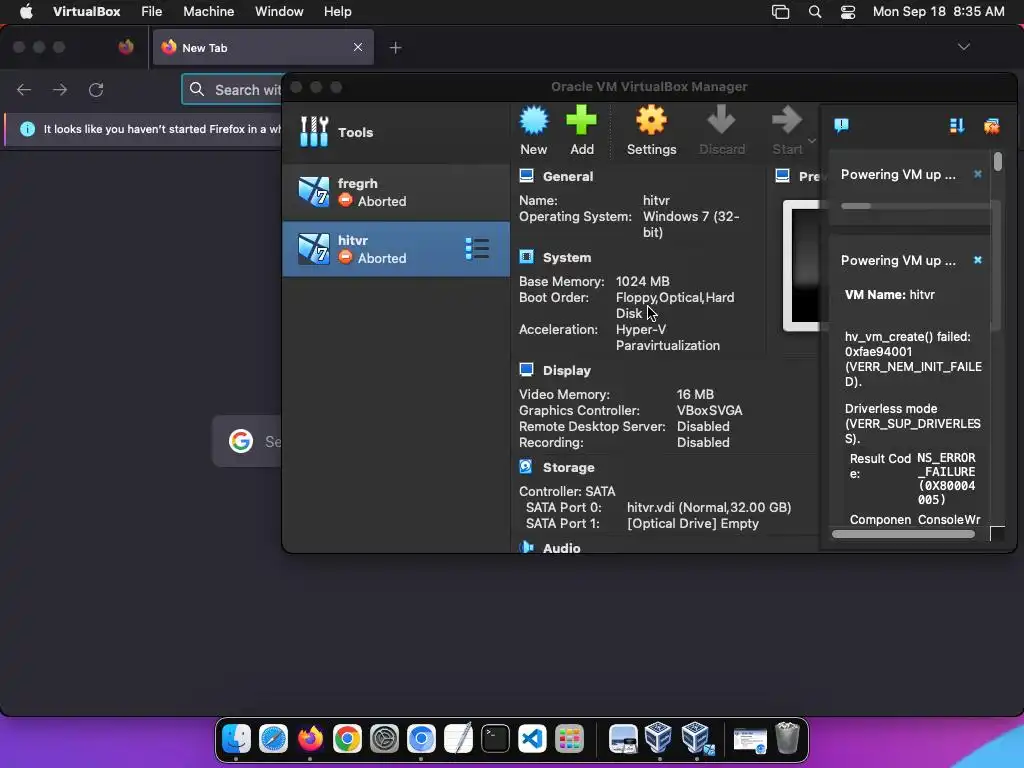Click the General section header
1024x768 pixels.
(568, 176)
